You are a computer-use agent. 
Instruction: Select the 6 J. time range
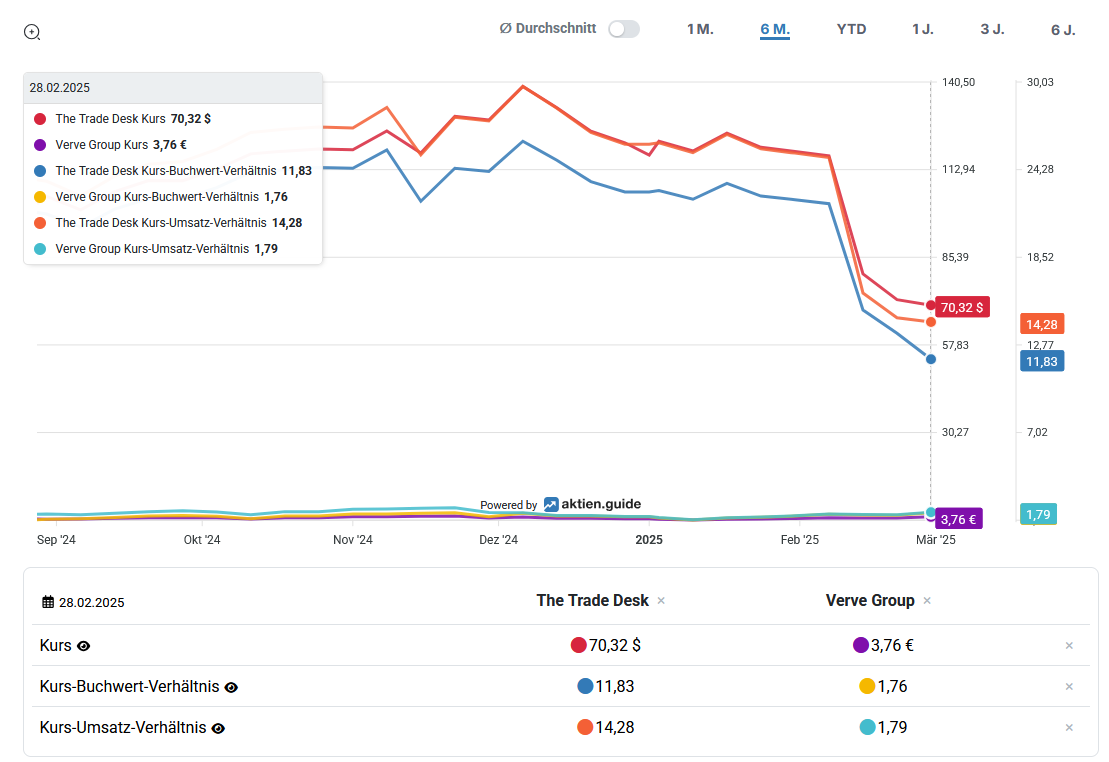point(1063,30)
